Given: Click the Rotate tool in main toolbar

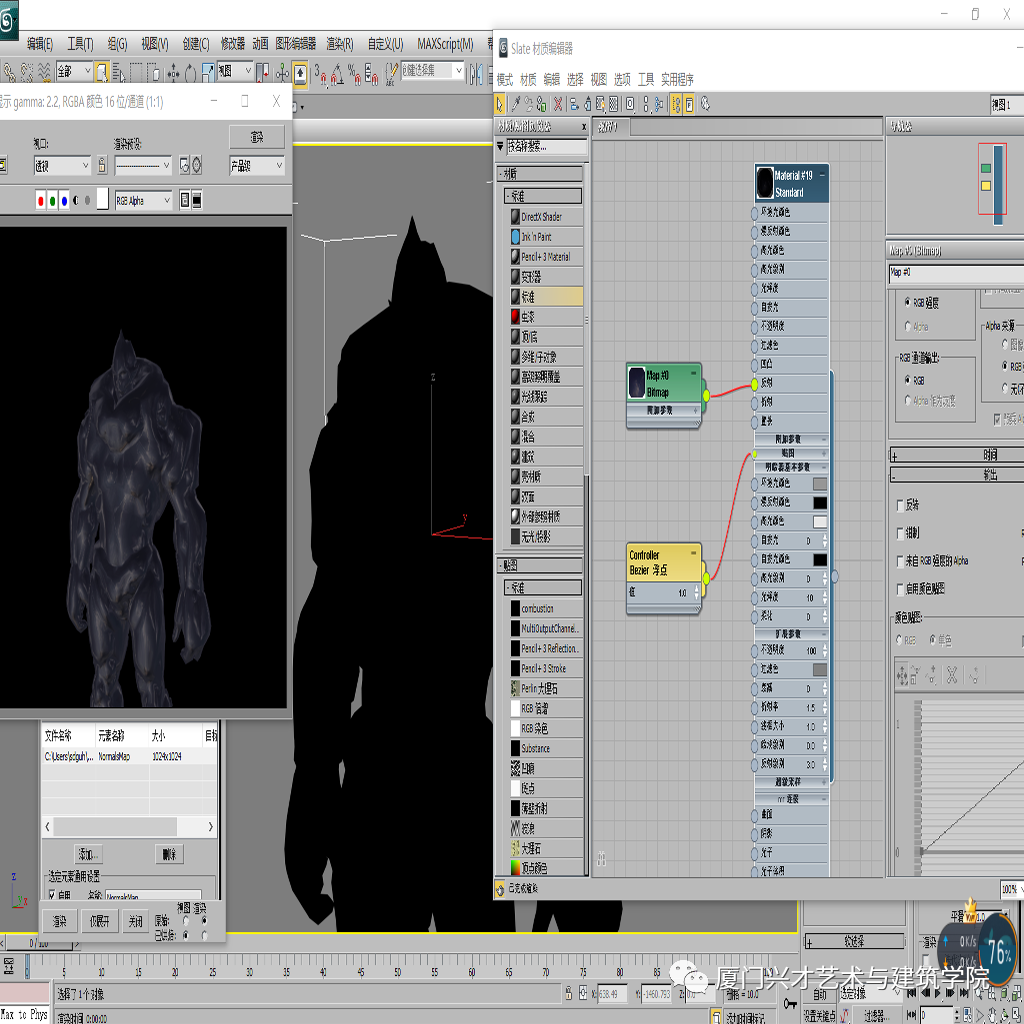Looking at the screenshot, I should (191, 72).
